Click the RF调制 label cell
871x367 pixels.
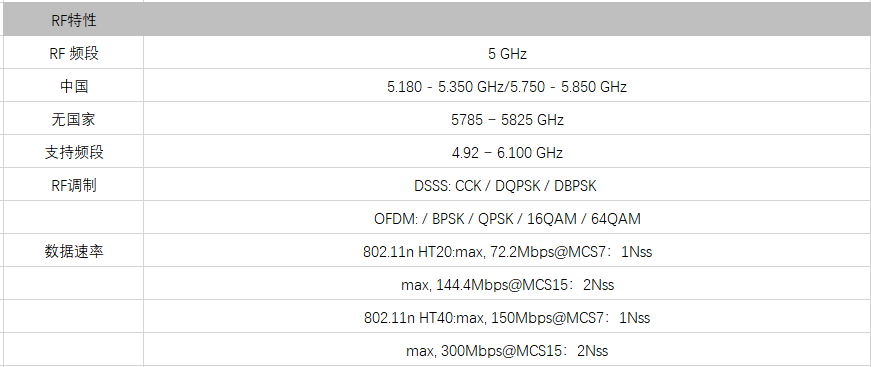(x=74, y=185)
